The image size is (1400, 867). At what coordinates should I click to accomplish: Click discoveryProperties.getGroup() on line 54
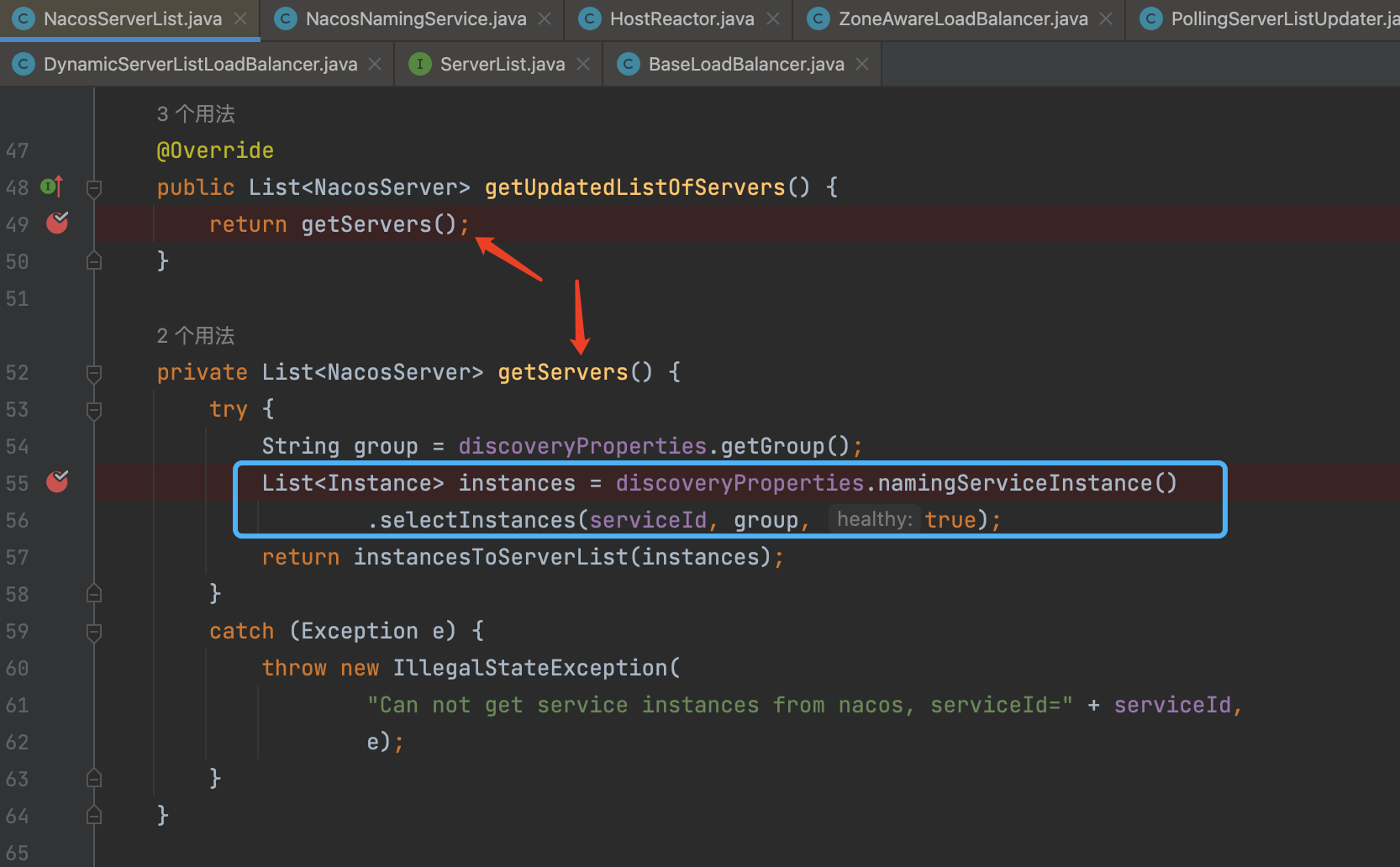[x=654, y=446]
